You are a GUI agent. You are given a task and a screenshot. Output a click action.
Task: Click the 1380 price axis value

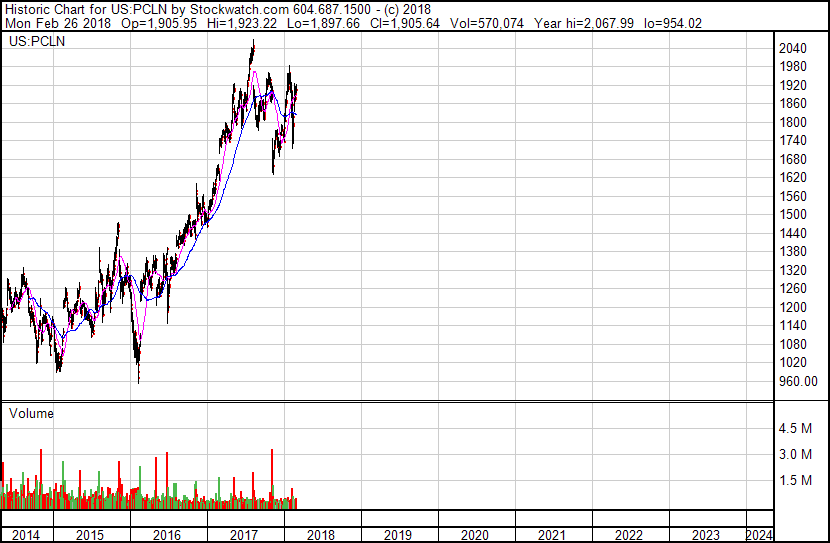(x=793, y=251)
